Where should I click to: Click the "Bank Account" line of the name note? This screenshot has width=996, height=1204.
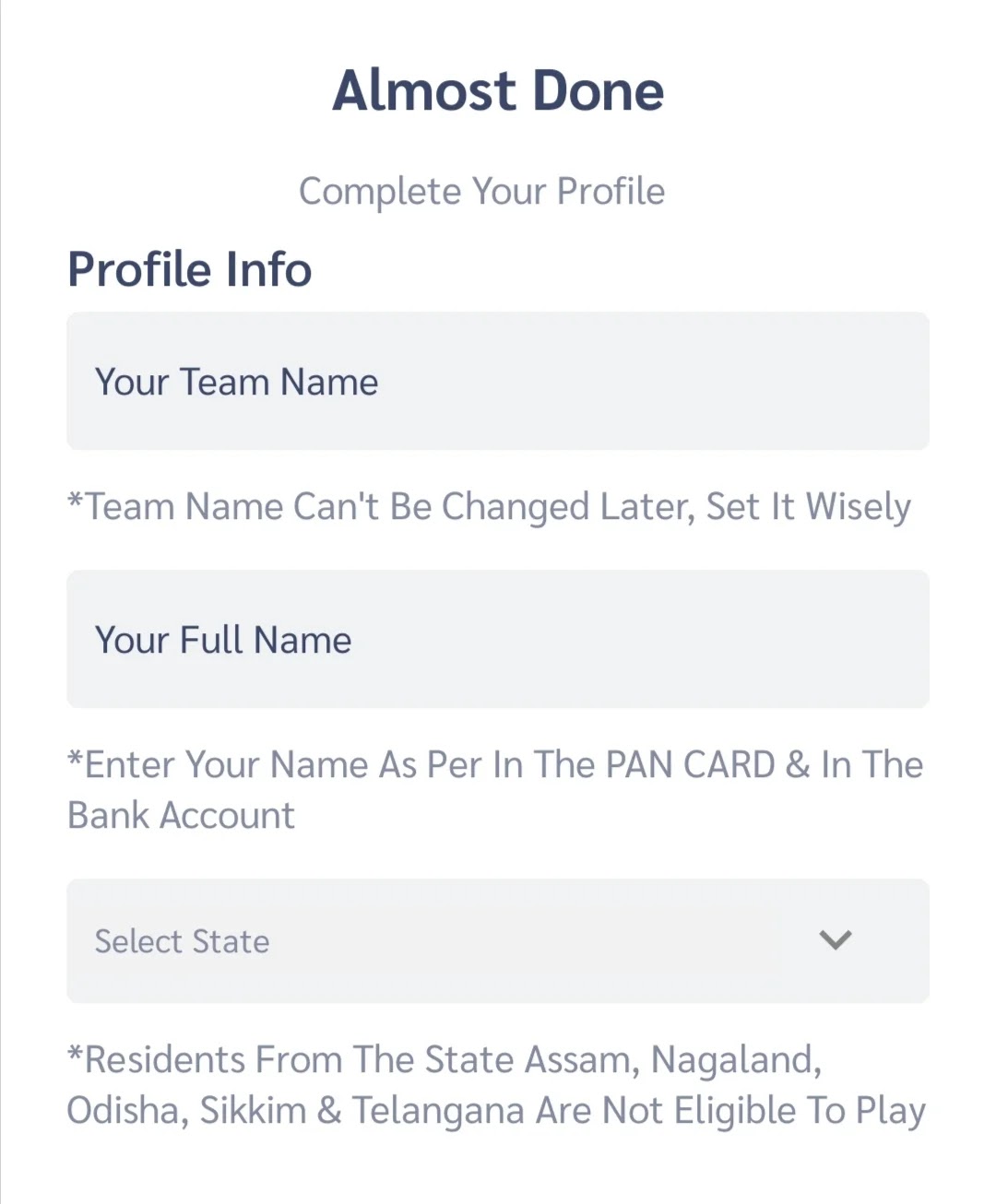pyautogui.click(x=182, y=816)
